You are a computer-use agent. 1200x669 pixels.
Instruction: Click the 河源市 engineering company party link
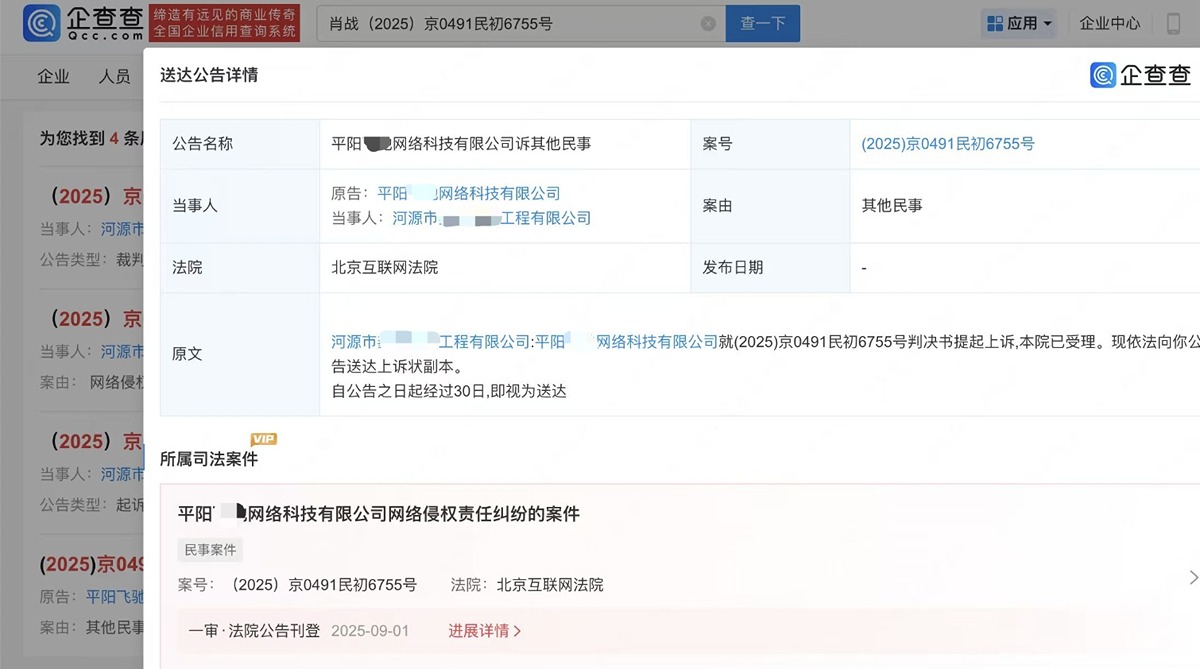click(x=491, y=218)
